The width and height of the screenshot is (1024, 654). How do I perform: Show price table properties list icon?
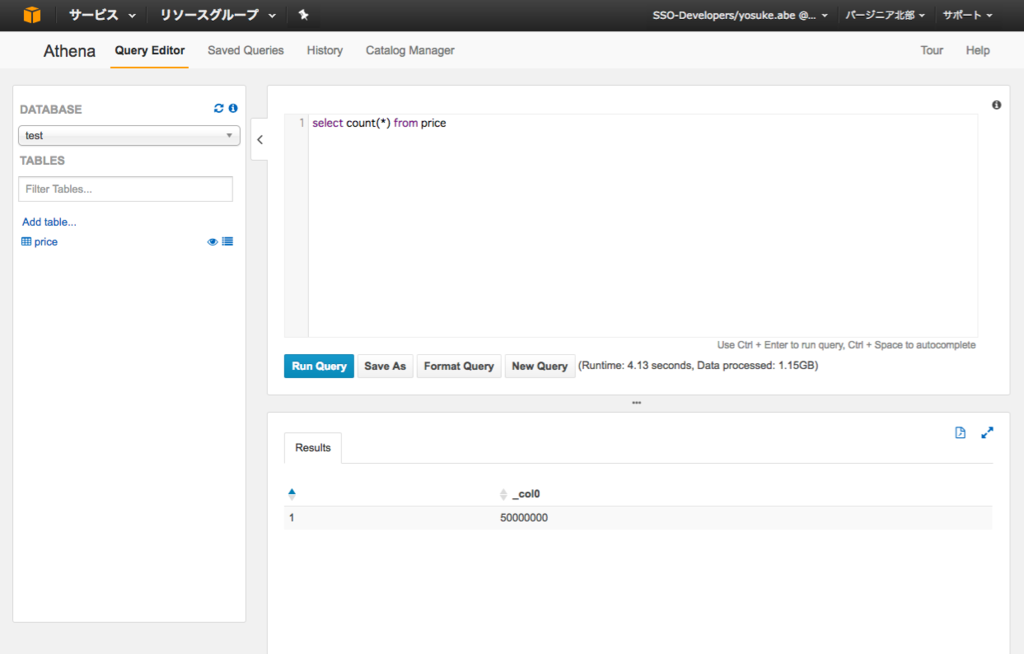point(227,242)
